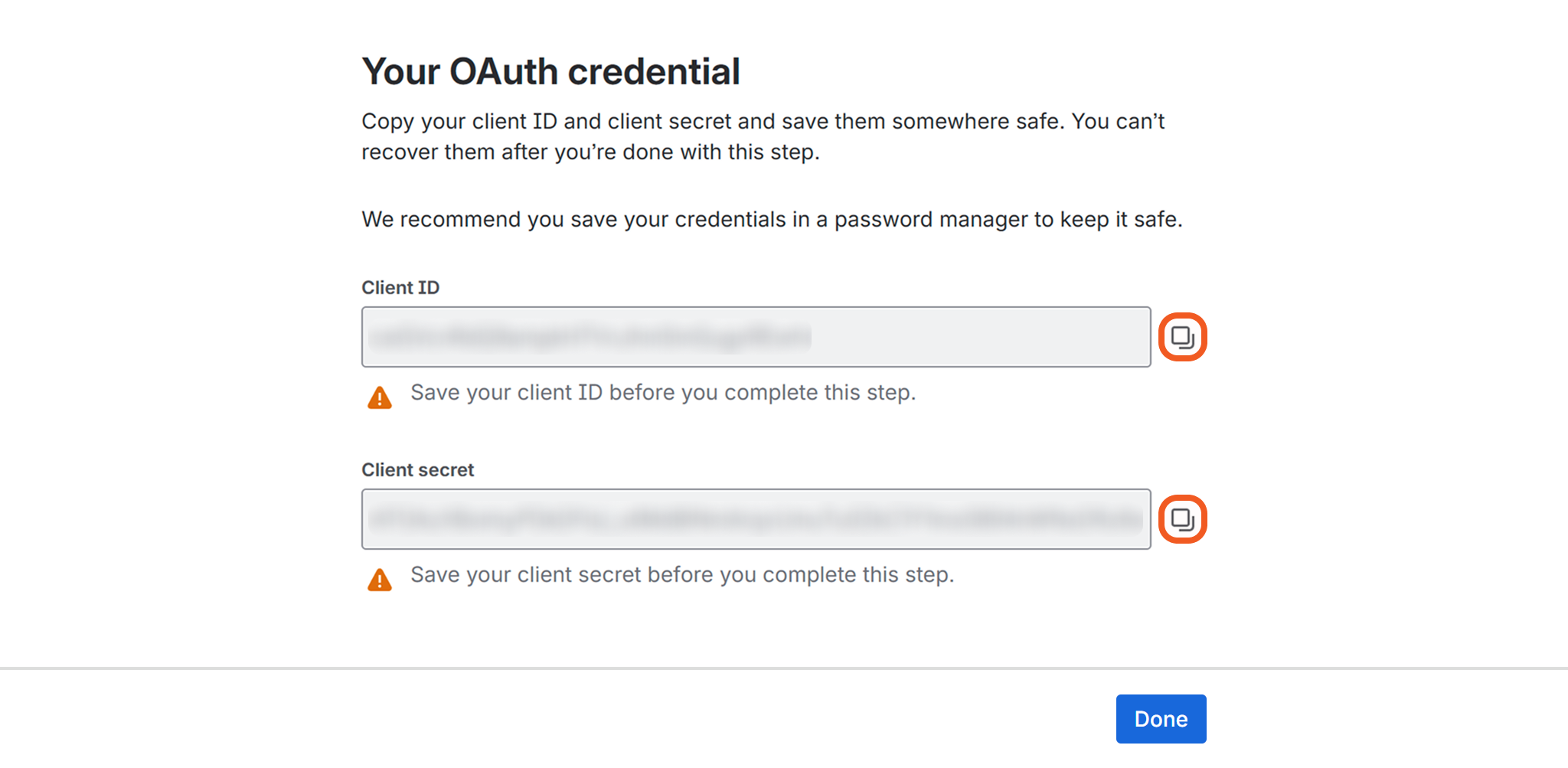Click "Save your client secret" warning text
1568x768 pixels.
tap(682, 575)
